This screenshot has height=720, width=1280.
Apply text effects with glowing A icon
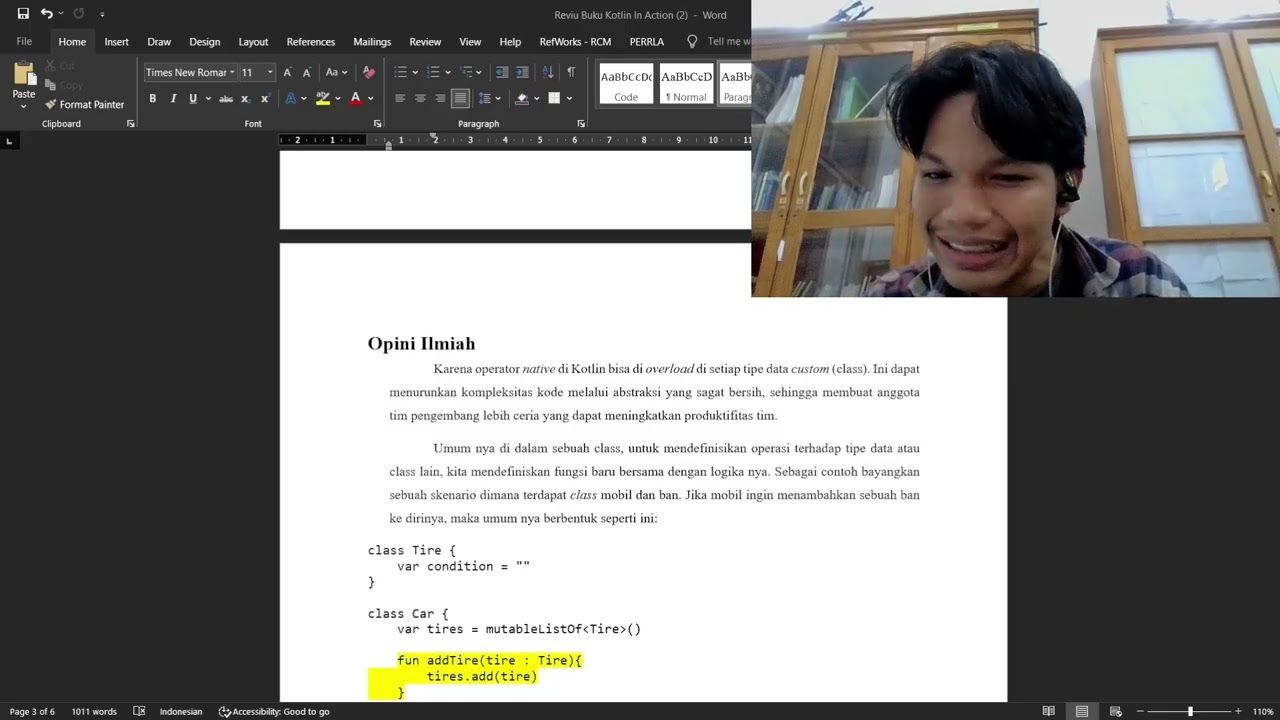[x=290, y=98]
